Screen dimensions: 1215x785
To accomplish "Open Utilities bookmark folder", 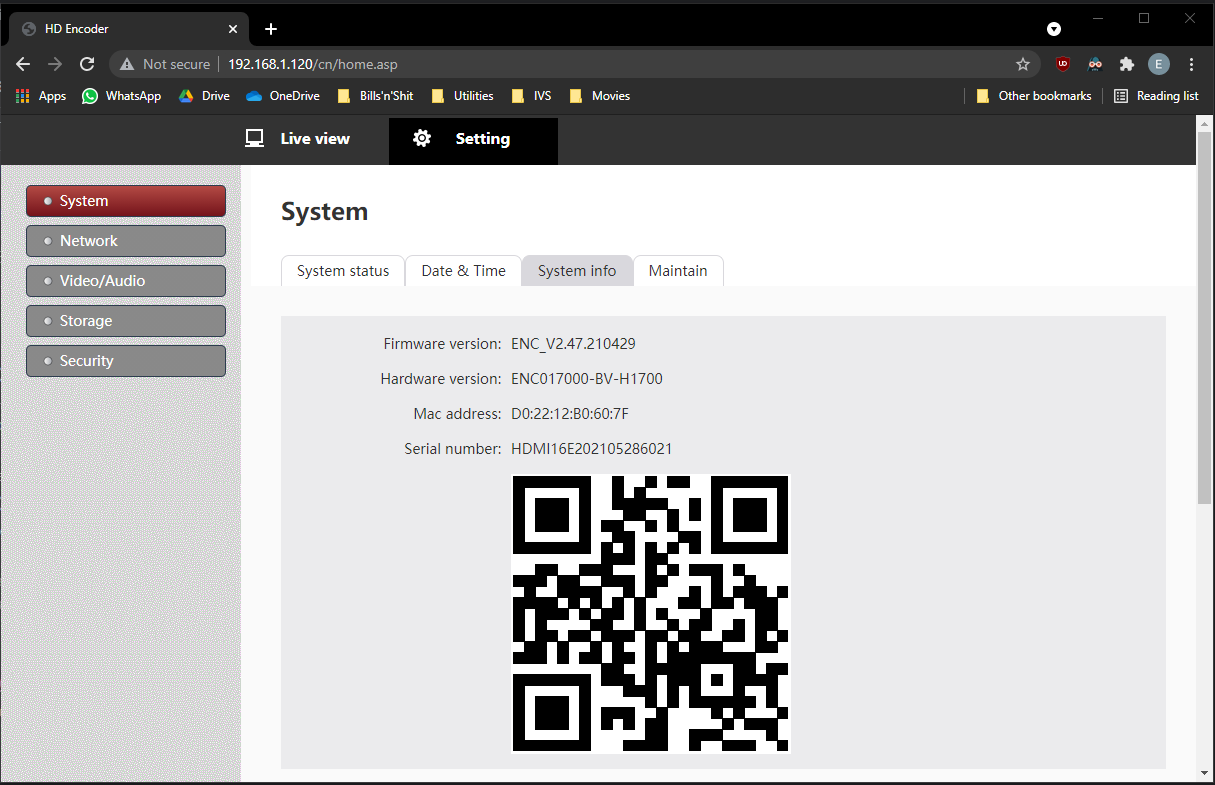I will point(462,96).
